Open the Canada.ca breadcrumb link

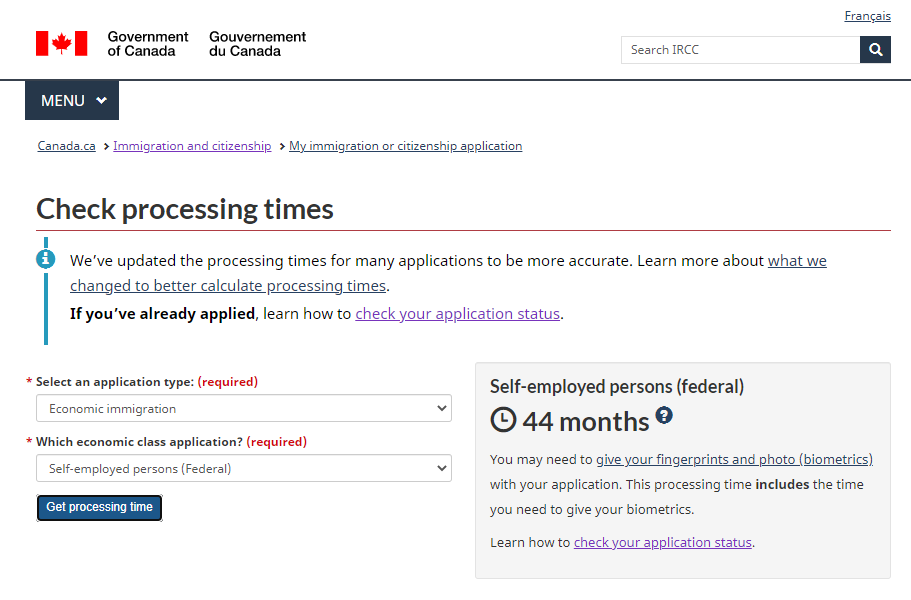66,146
